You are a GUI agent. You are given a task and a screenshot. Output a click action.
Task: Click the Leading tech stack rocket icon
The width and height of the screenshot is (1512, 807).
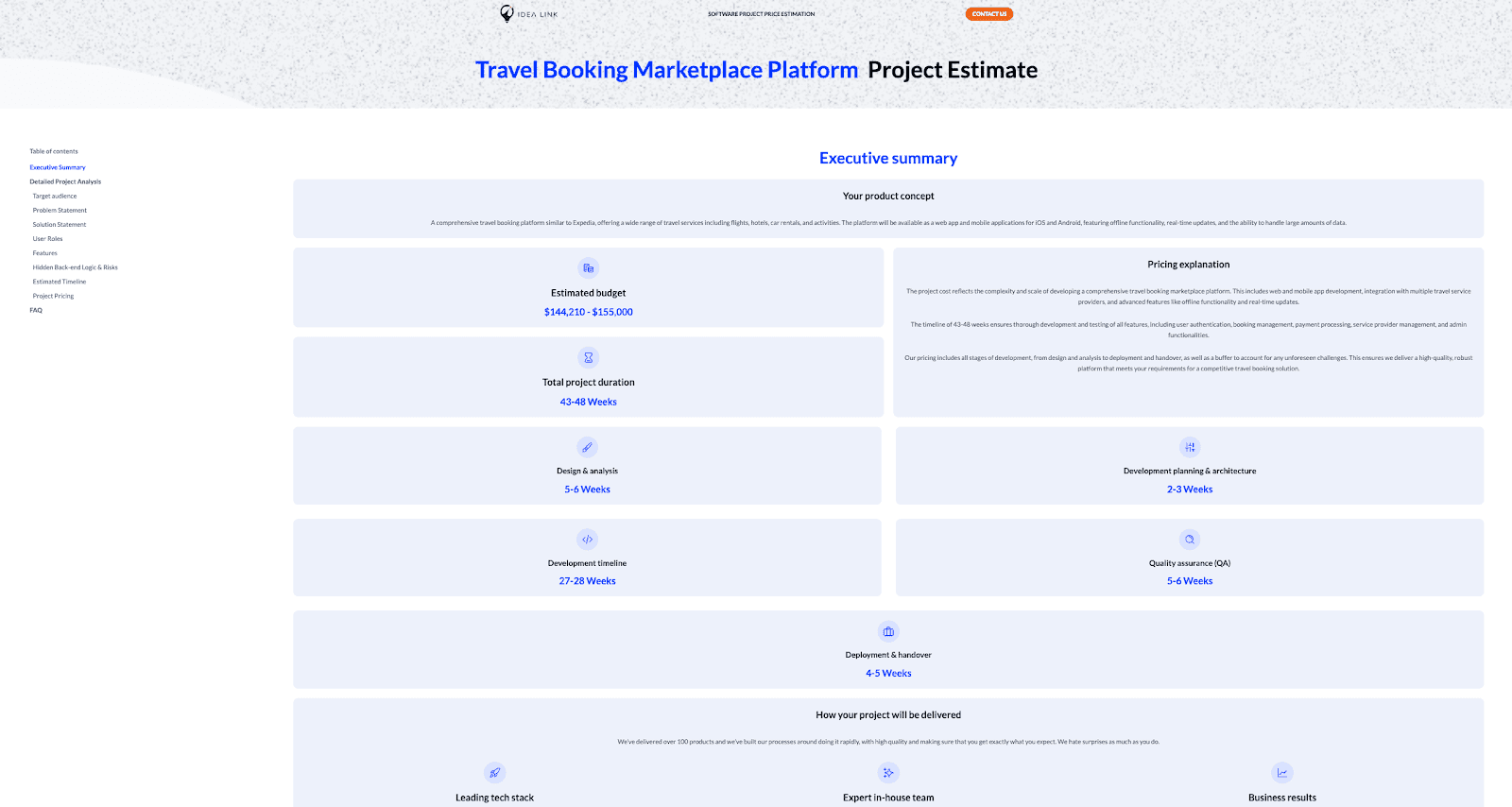pyautogui.click(x=494, y=773)
